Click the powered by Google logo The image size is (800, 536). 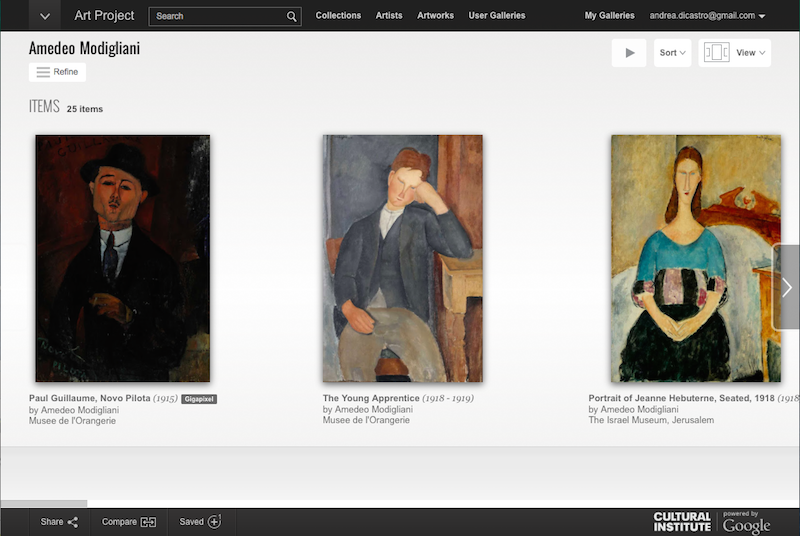(x=746, y=522)
